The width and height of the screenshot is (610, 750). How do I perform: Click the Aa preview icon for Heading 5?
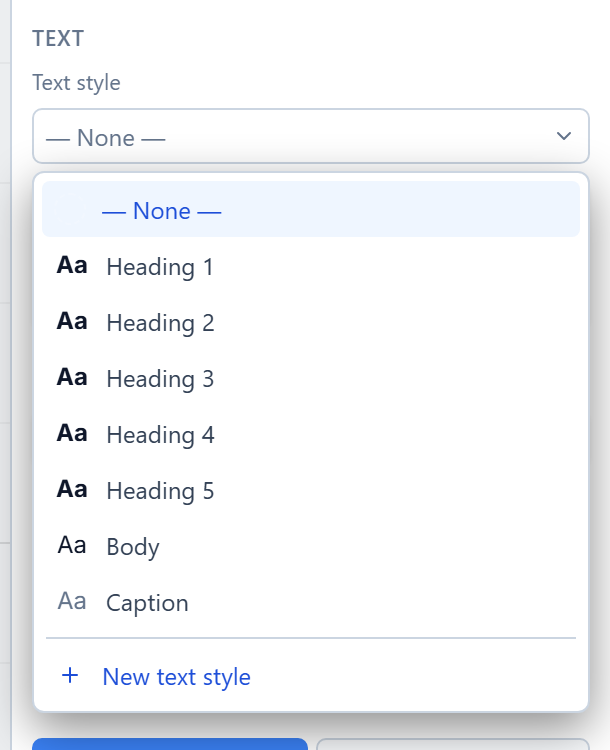(x=72, y=489)
